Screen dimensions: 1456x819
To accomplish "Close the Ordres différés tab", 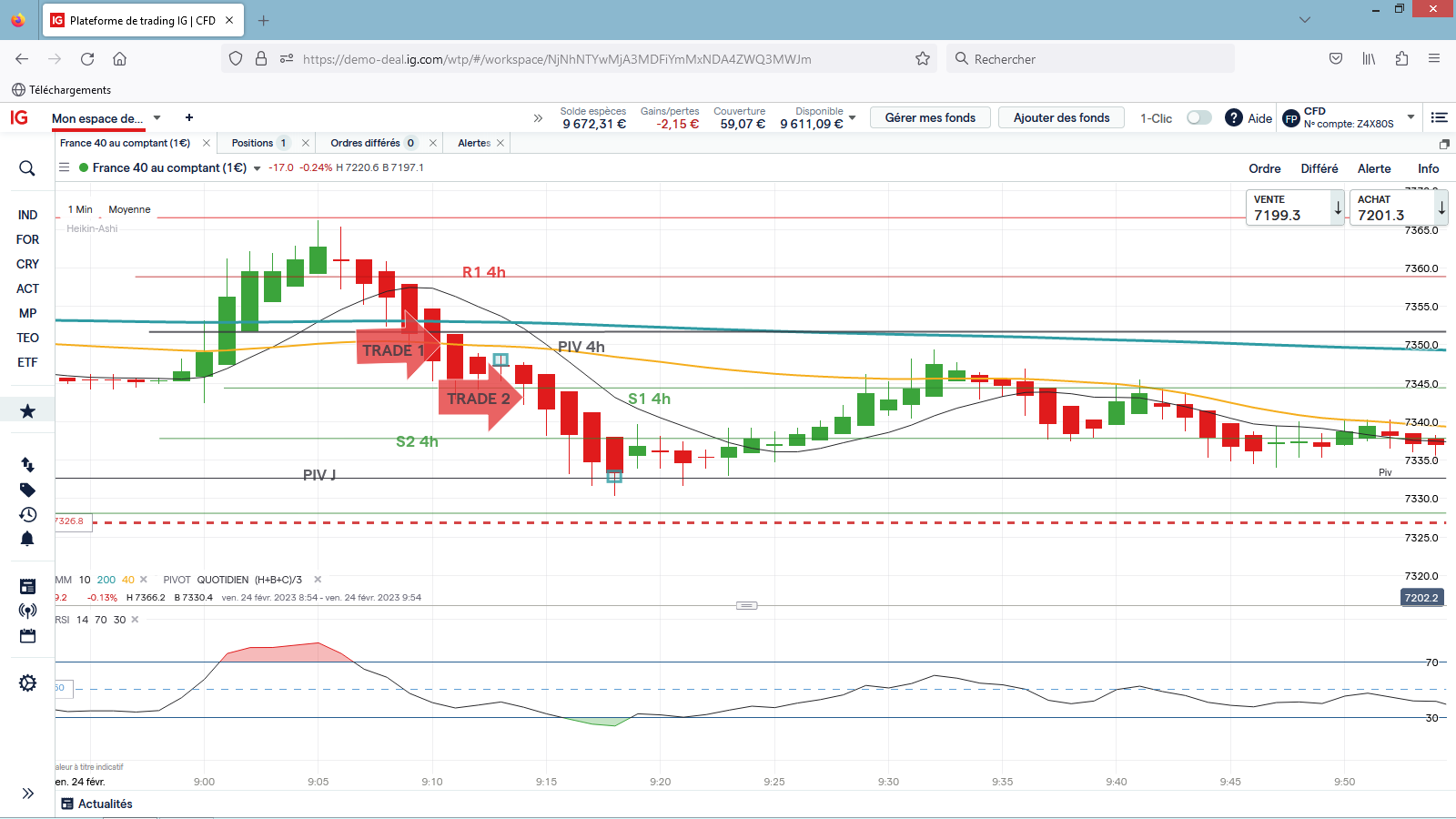I will (x=433, y=143).
